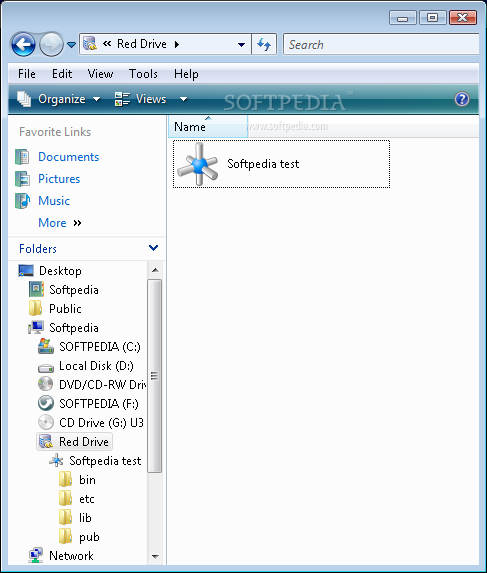Click the DVD/CD-RW disc icon
Image resolution: width=487 pixels, height=573 pixels.
click(46, 384)
